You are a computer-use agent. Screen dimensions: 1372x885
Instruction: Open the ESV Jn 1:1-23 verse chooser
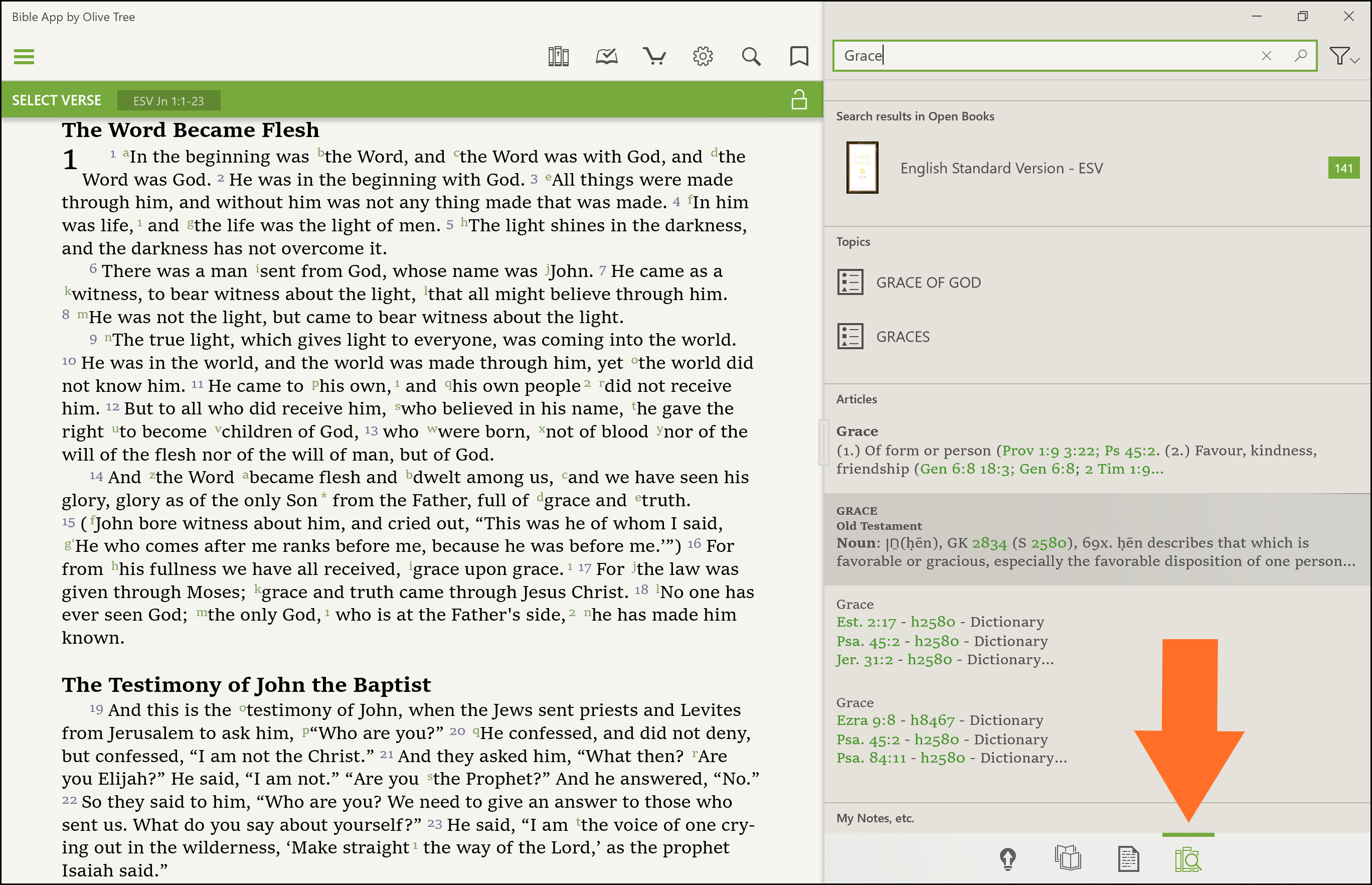tap(168, 100)
